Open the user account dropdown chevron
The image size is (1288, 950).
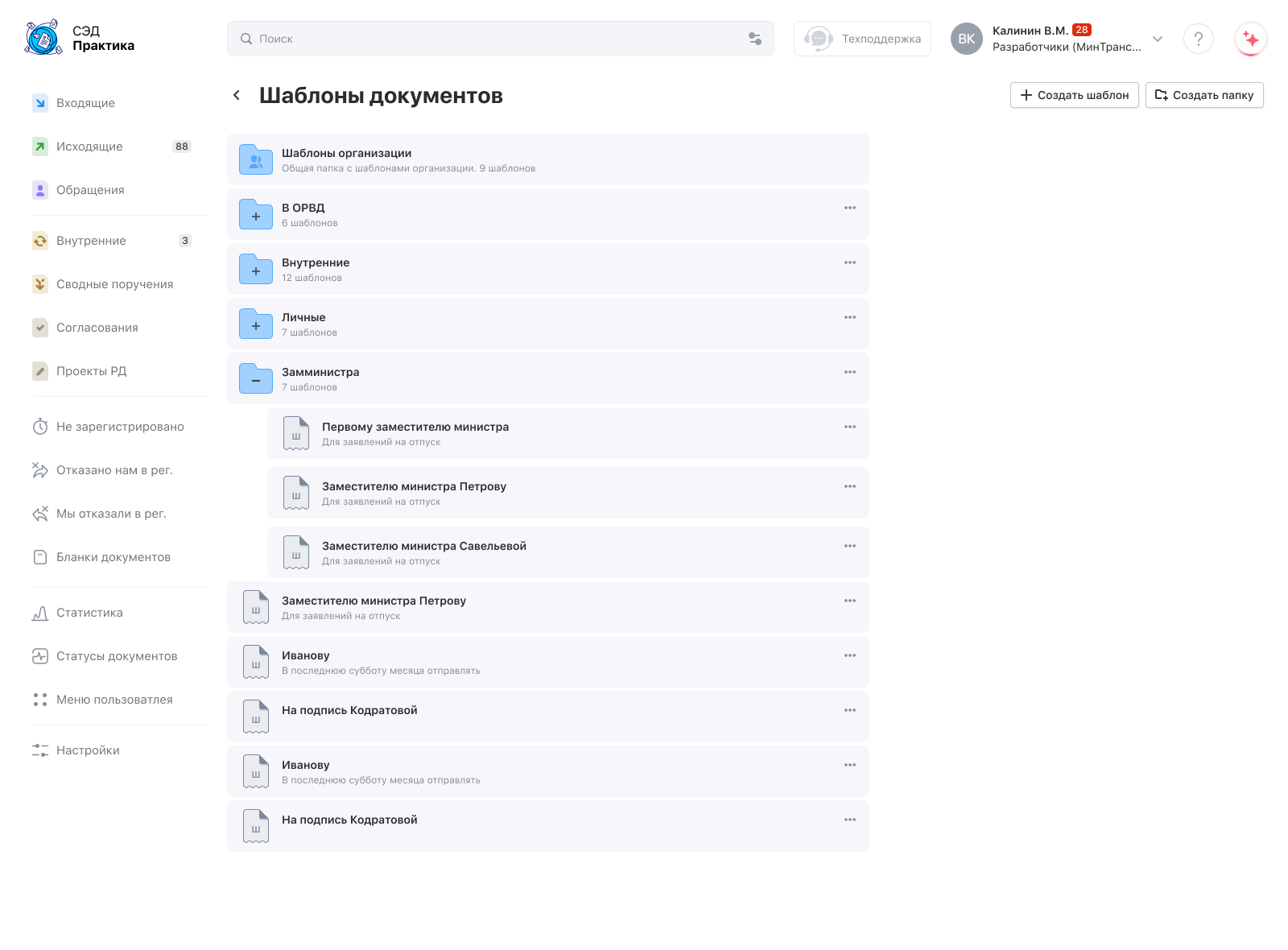[x=1157, y=39]
